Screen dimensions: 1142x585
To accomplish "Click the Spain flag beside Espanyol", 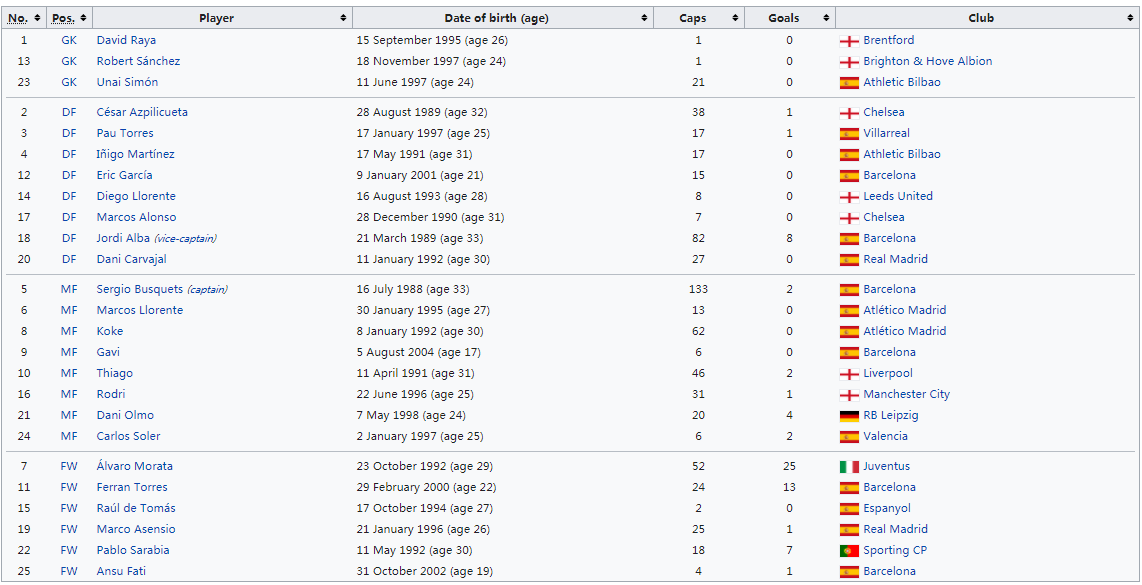I will pyautogui.click(x=849, y=509).
